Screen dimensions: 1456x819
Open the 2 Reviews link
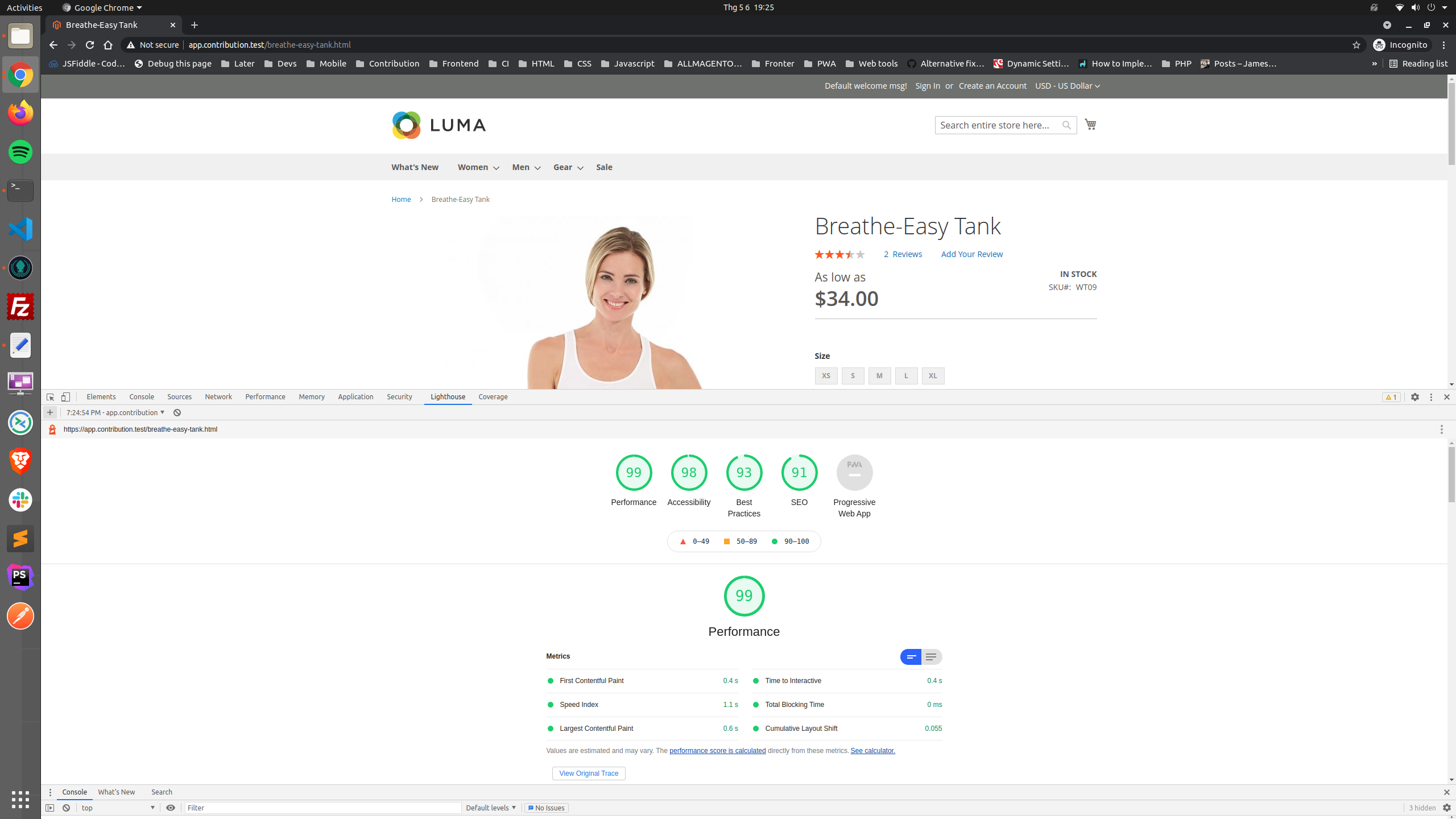coord(903,254)
